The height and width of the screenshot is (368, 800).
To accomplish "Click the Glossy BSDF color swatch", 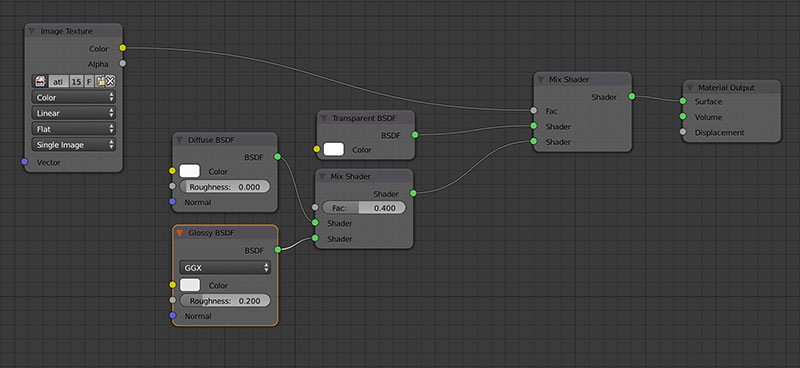I will click(189, 285).
